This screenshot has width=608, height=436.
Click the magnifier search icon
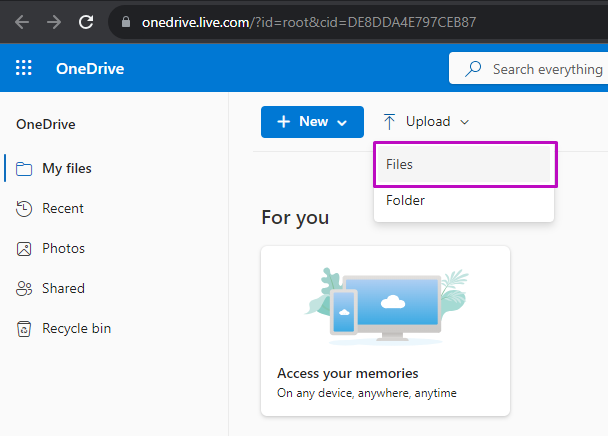tap(473, 69)
